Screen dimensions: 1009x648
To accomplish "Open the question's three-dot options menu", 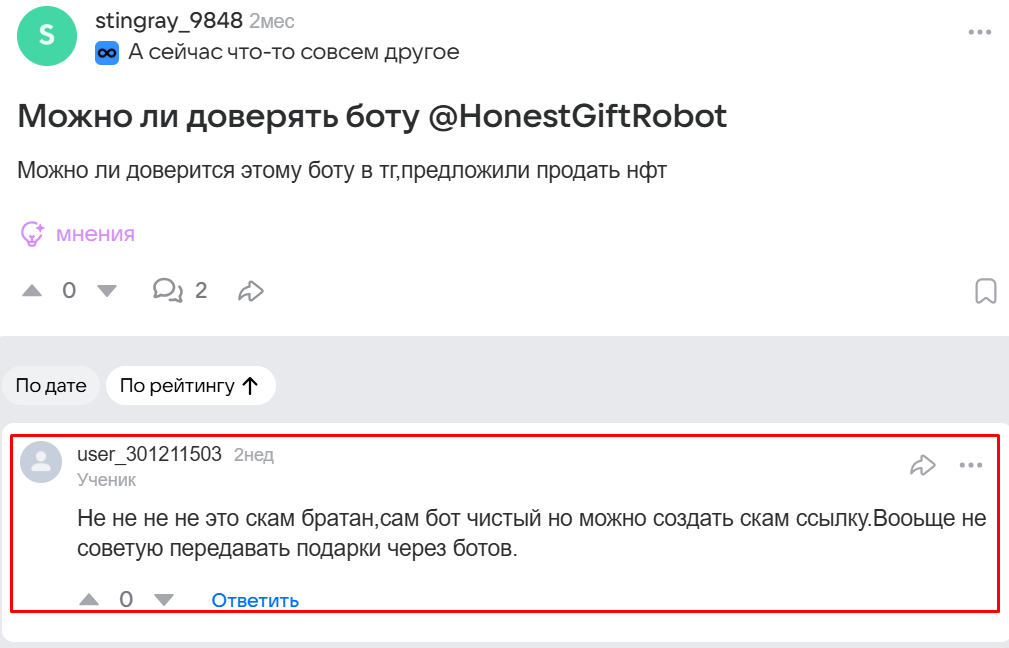I will click(979, 33).
